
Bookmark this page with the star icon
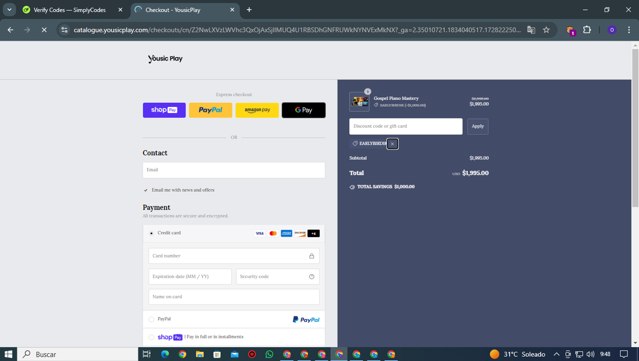546,30
